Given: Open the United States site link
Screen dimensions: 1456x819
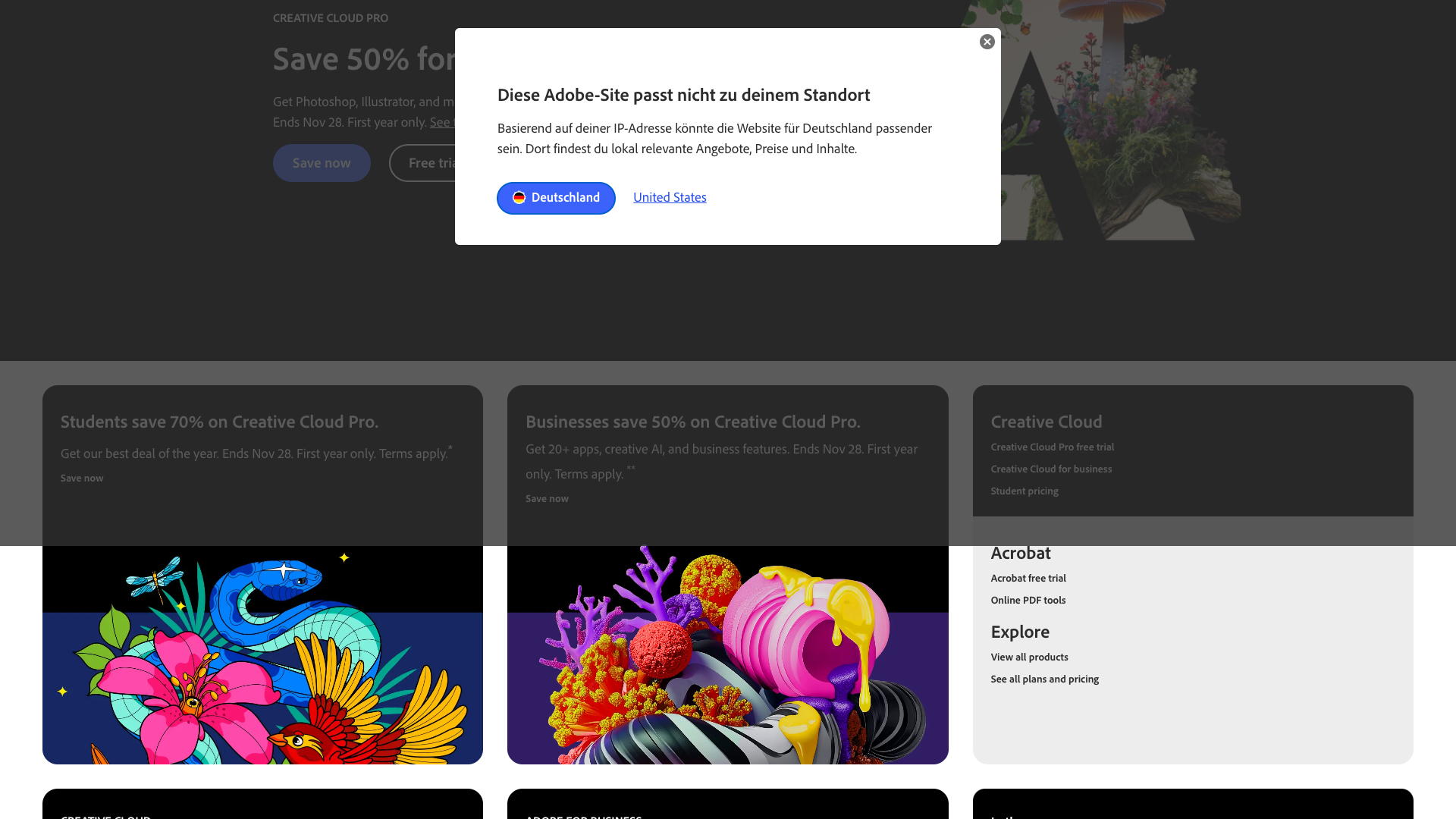Looking at the screenshot, I should coord(670,197).
